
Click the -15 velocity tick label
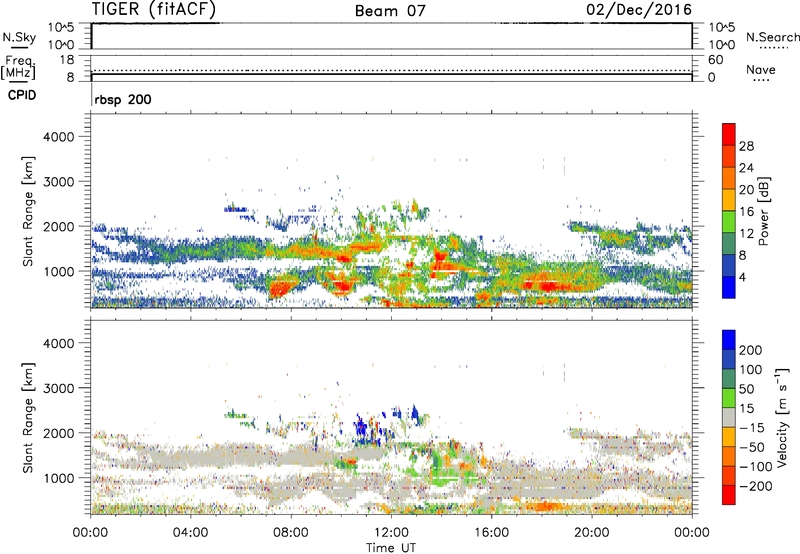[752, 427]
